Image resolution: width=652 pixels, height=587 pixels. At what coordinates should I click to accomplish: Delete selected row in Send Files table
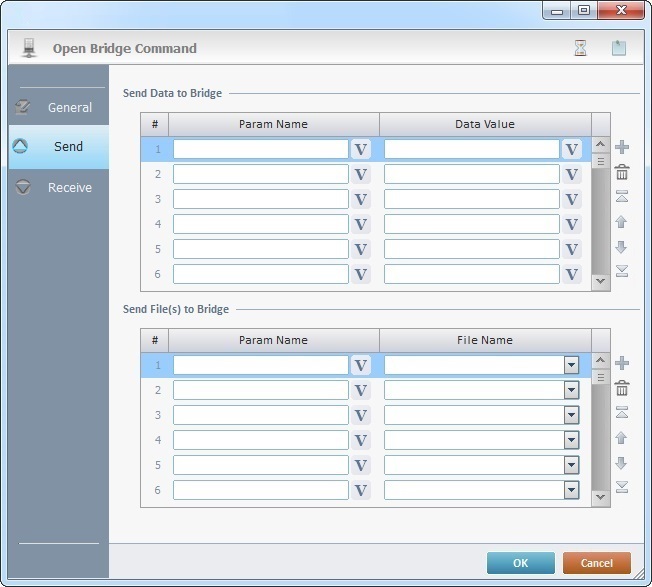[x=622, y=388]
